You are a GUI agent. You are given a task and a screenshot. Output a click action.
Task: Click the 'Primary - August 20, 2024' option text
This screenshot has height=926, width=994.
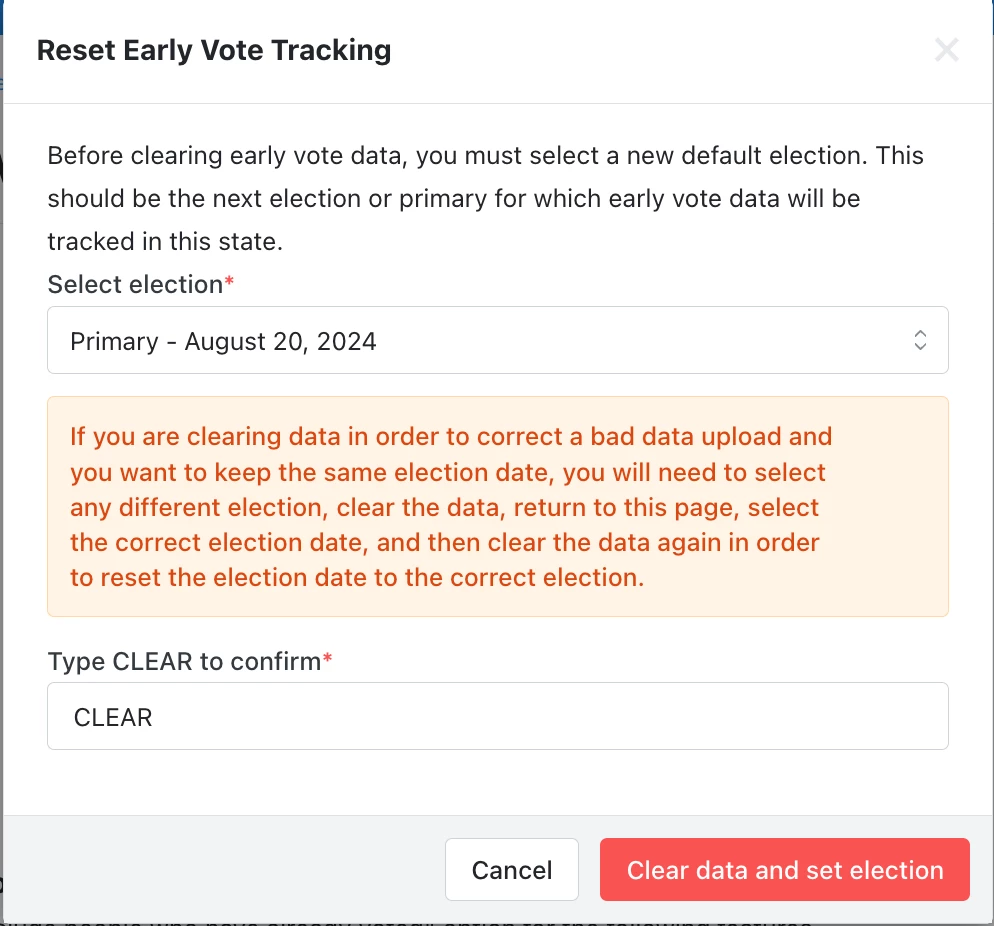[x=223, y=341]
